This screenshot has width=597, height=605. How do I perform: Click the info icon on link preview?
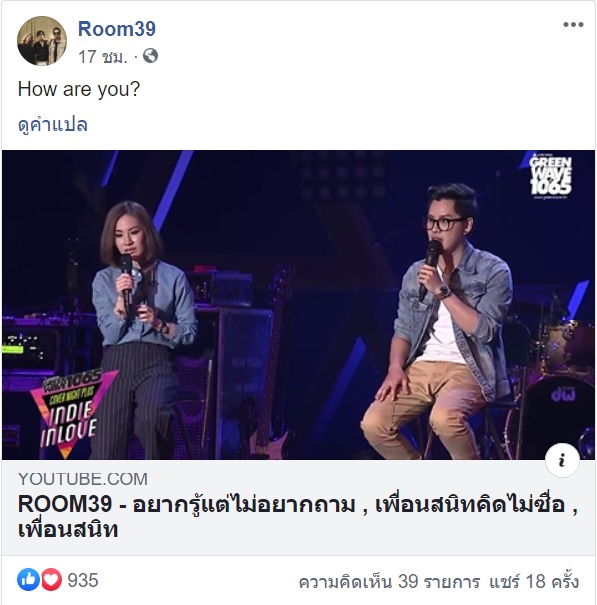[x=562, y=460]
